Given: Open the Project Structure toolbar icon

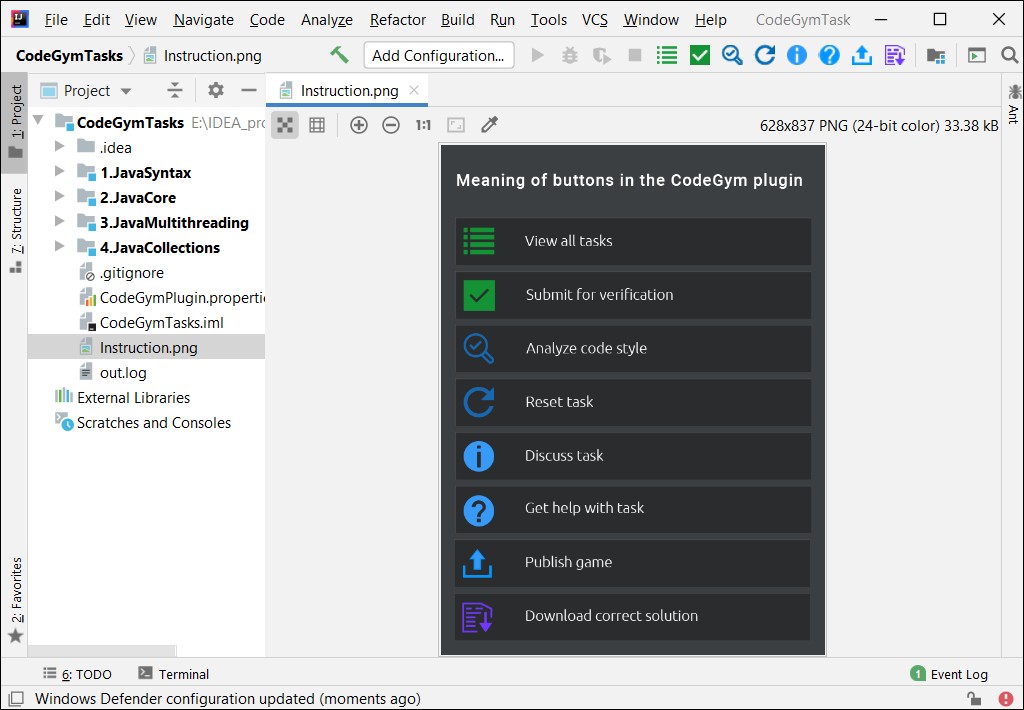Looking at the screenshot, I should tap(936, 56).
